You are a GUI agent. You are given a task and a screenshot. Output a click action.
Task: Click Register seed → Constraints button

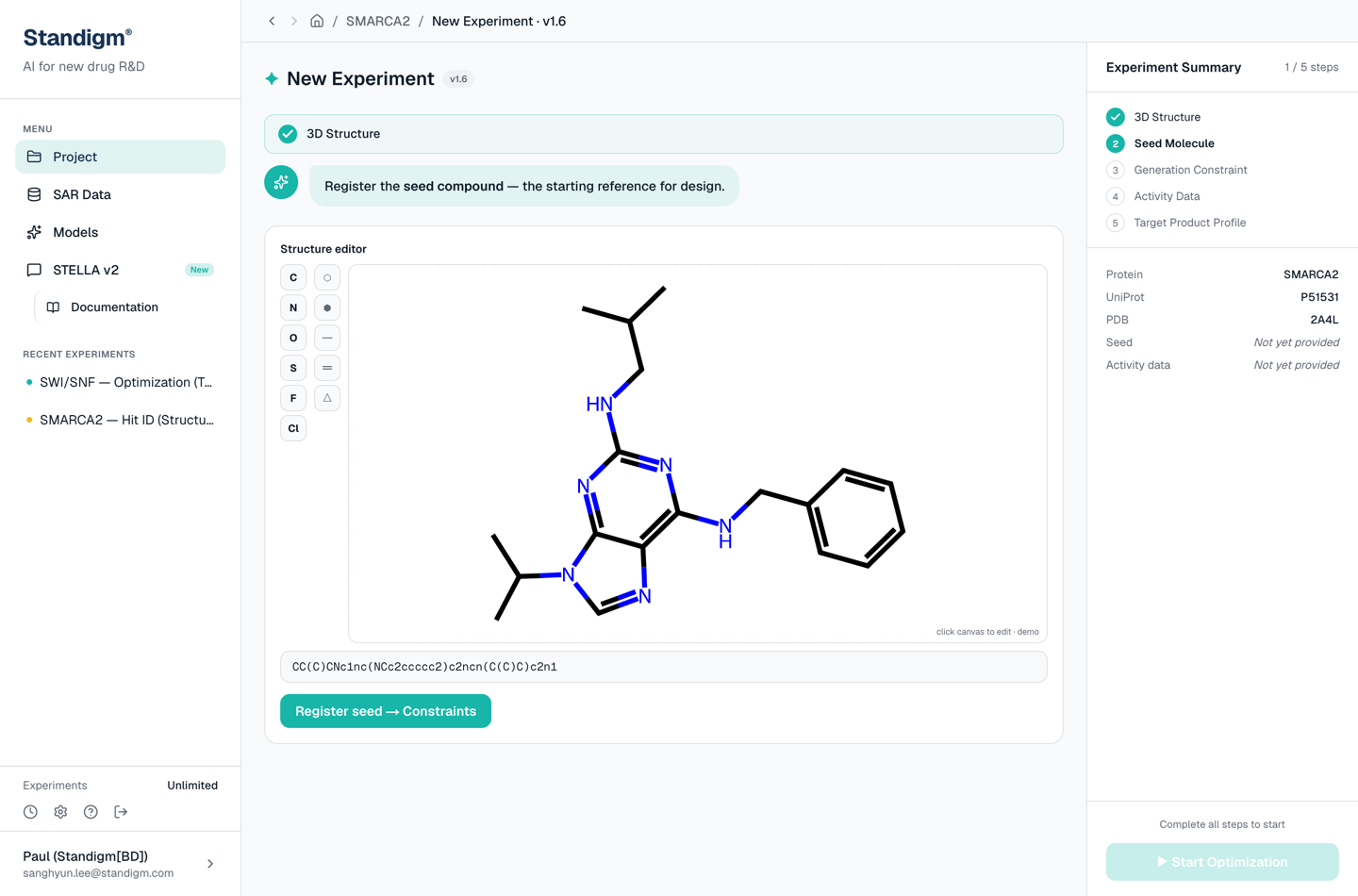coord(386,711)
